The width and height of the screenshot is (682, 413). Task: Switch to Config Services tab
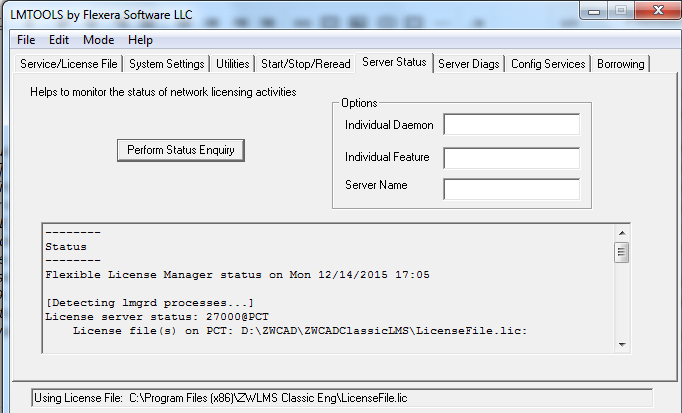point(548,64)
